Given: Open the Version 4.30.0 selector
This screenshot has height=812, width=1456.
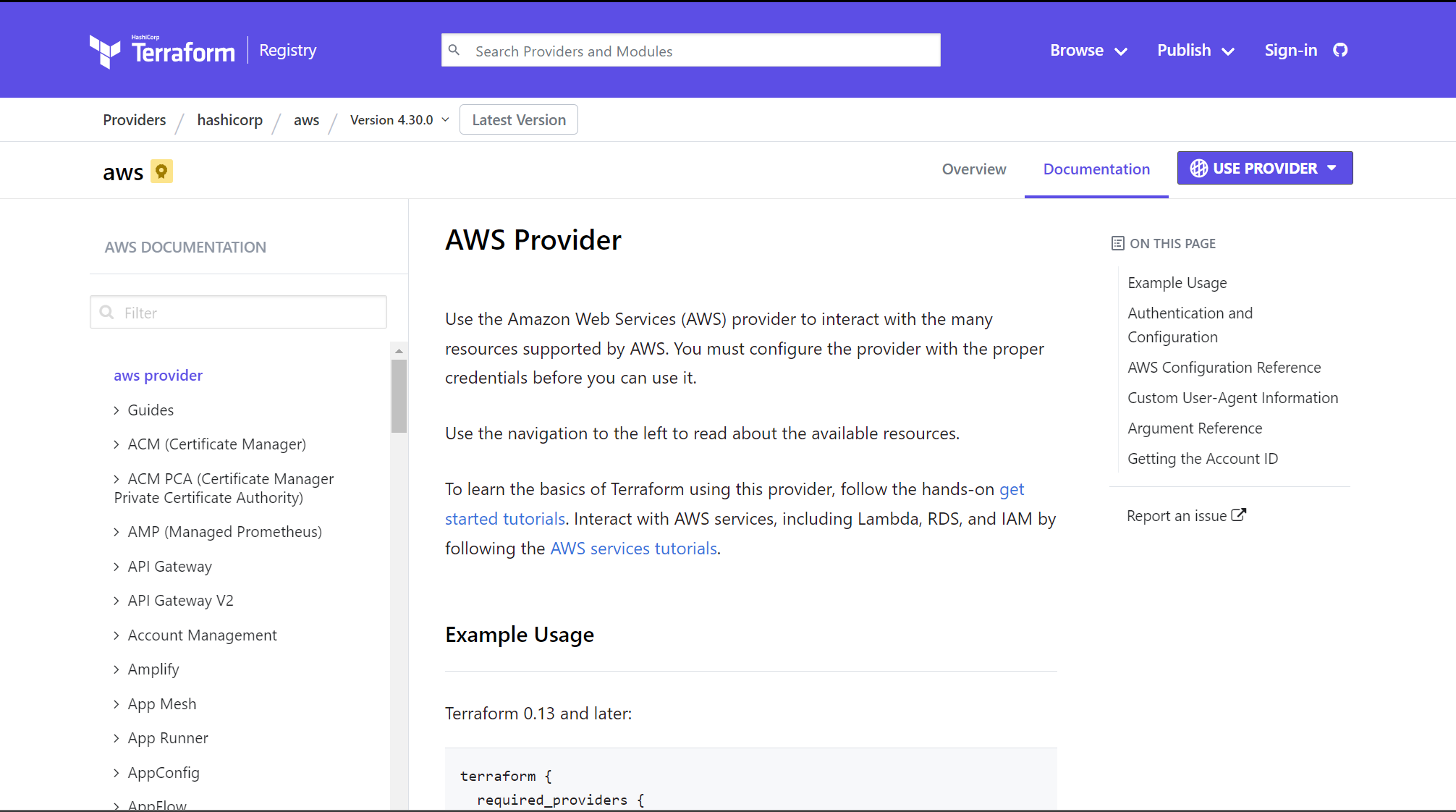Looking at the screenshot, I should coord(399,119).
